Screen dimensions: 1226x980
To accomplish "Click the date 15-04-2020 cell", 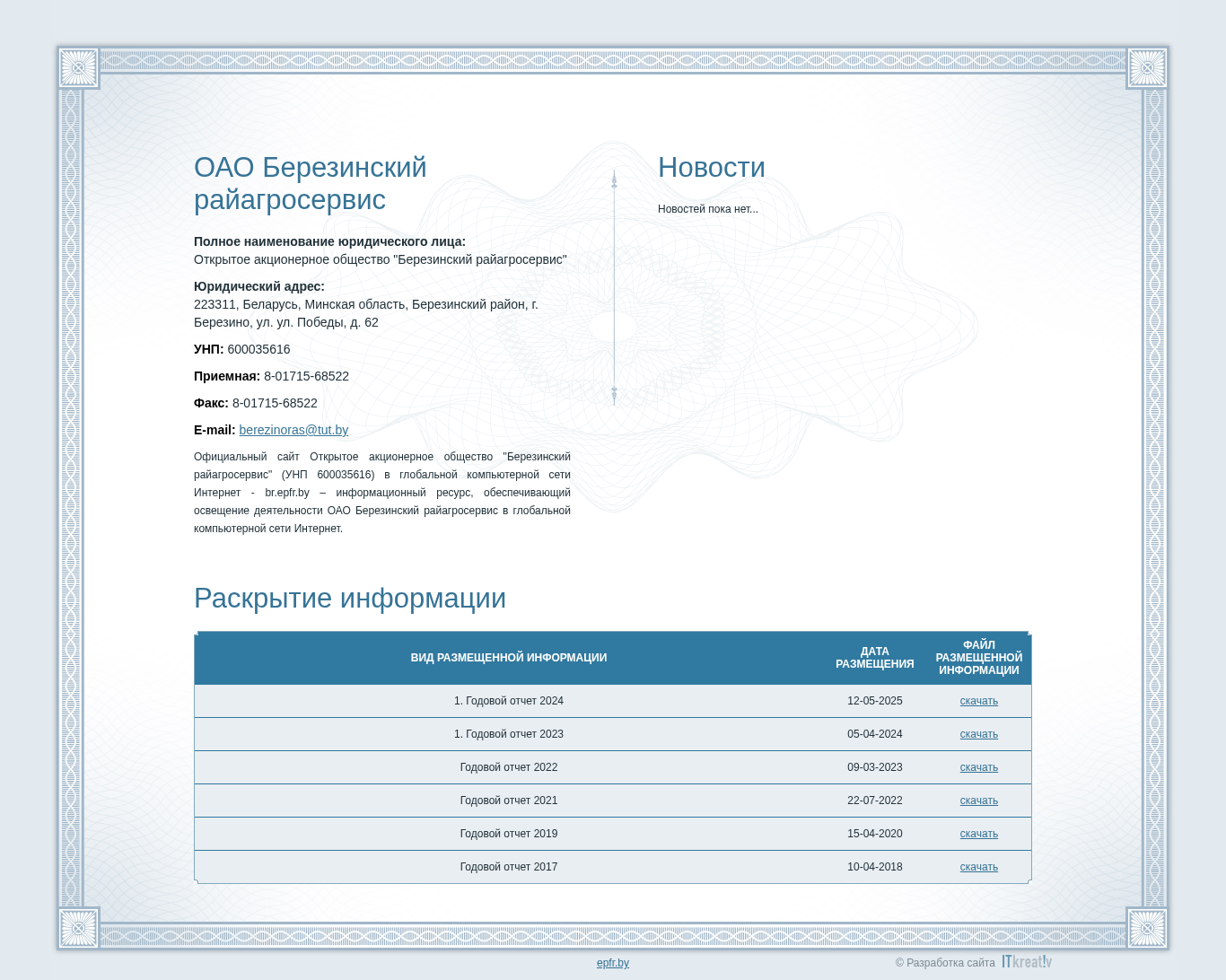I will 875,834.
